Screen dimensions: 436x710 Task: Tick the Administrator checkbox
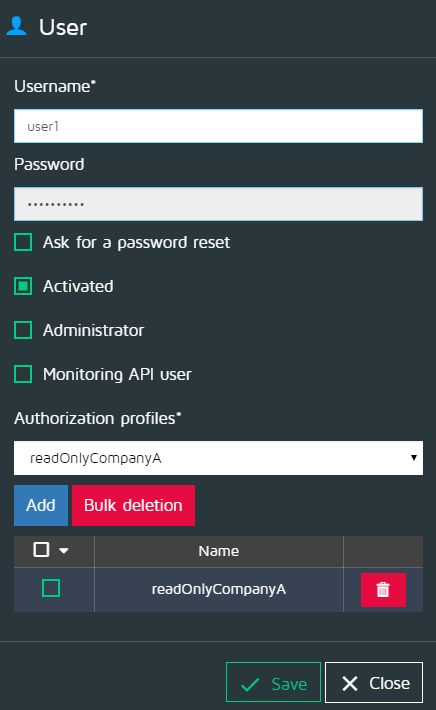point(23,330)
